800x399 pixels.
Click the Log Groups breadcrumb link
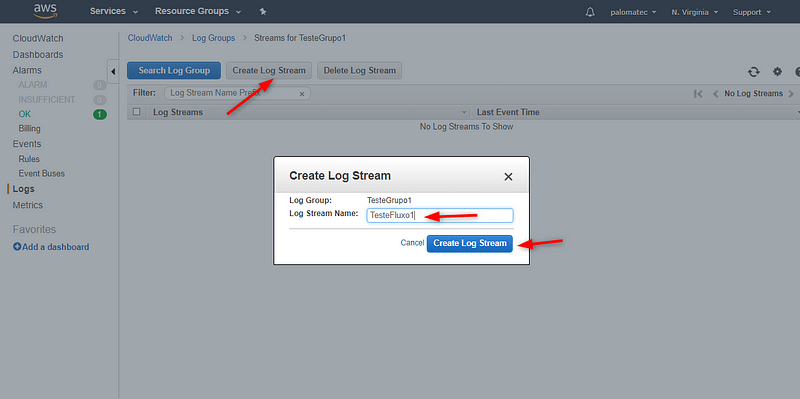(x=213, y=38)
